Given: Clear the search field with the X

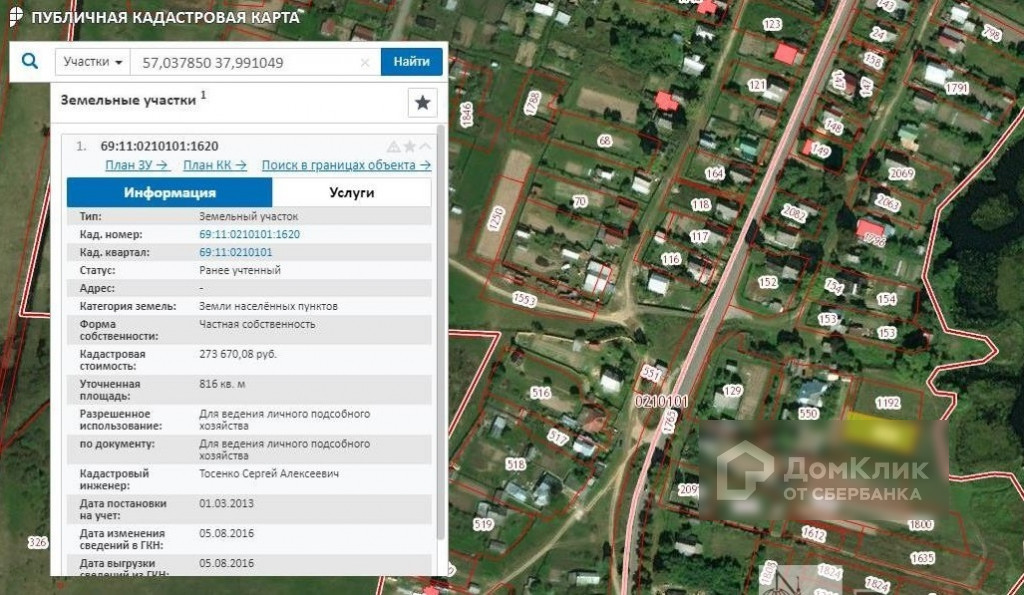Looking at the screenshot, I should click(365, 63).
